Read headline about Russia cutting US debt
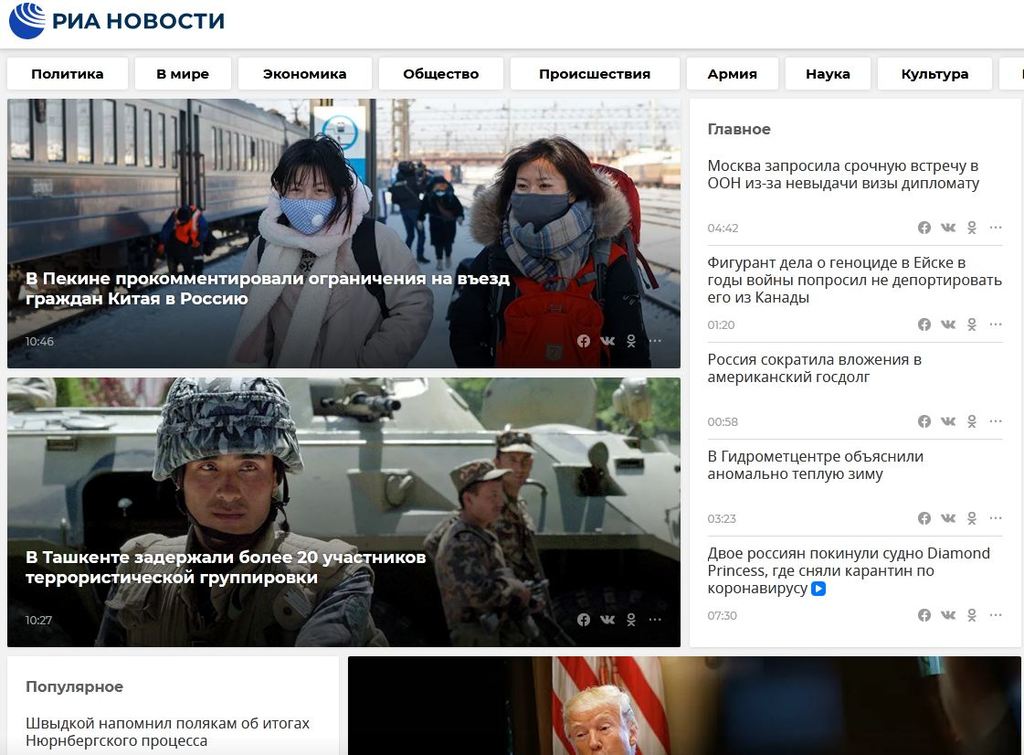This screenshot has height=755, width=1024. coord(814,368)
